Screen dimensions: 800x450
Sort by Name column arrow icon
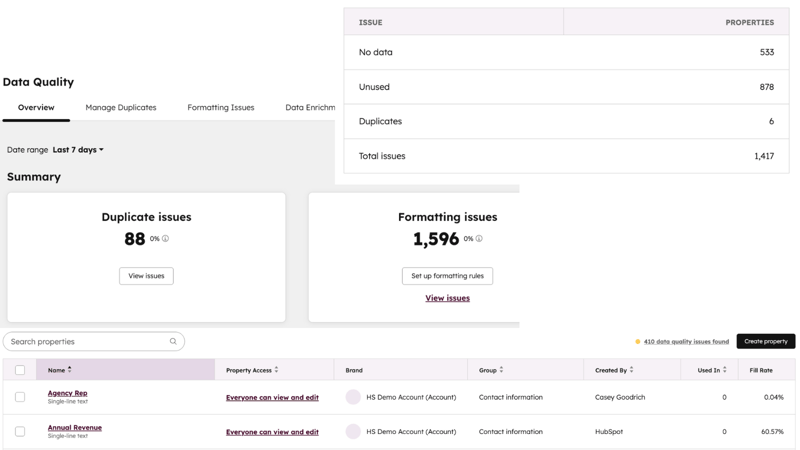click(70, 370)
